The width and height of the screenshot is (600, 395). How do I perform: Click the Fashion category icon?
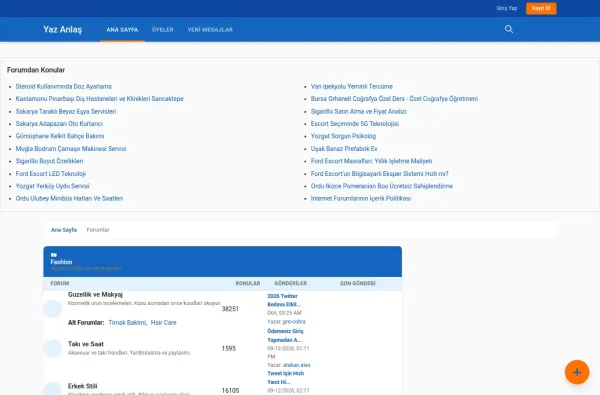(x=54, y=255)
